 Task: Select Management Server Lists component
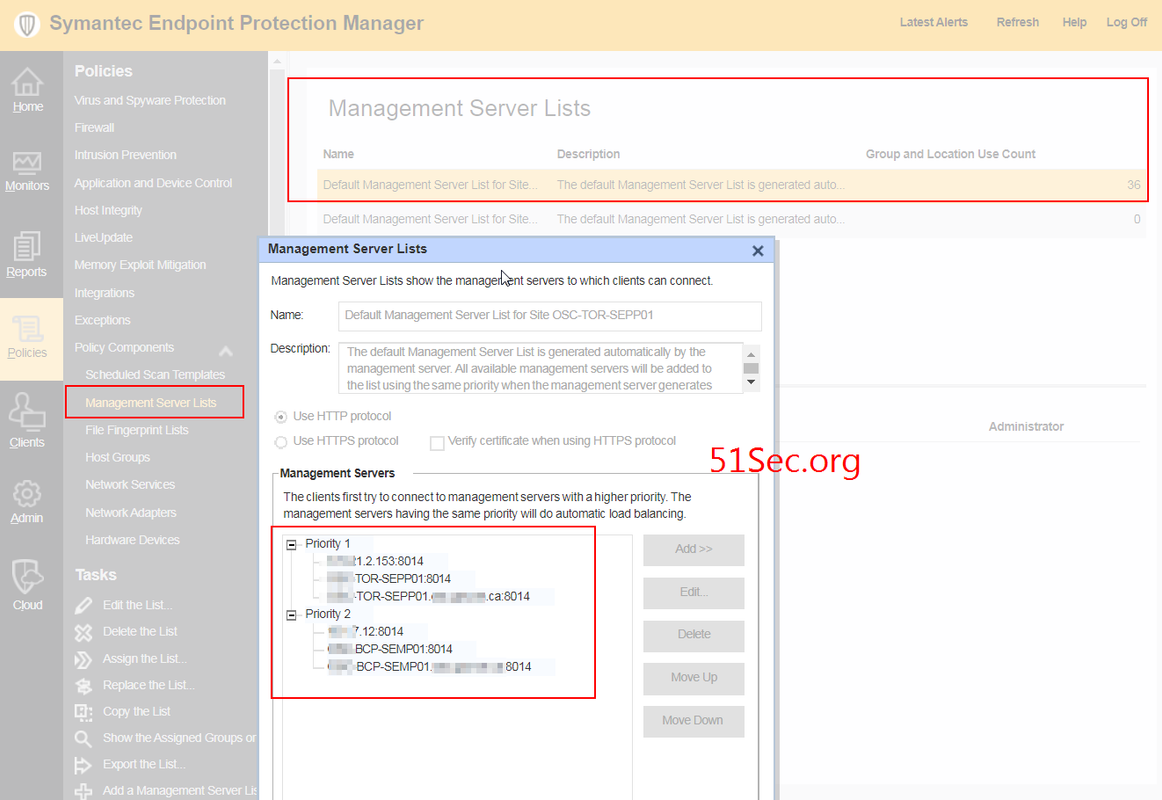(150, 403)
